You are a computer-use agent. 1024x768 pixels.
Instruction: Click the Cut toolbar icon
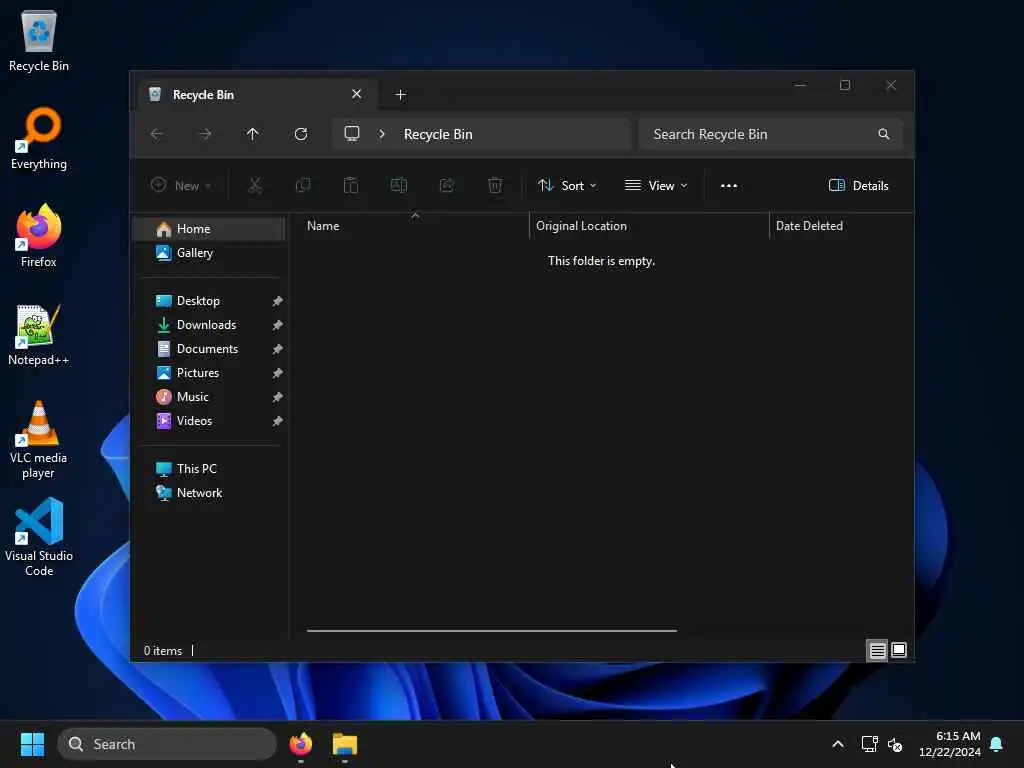[x=255, y=185]
